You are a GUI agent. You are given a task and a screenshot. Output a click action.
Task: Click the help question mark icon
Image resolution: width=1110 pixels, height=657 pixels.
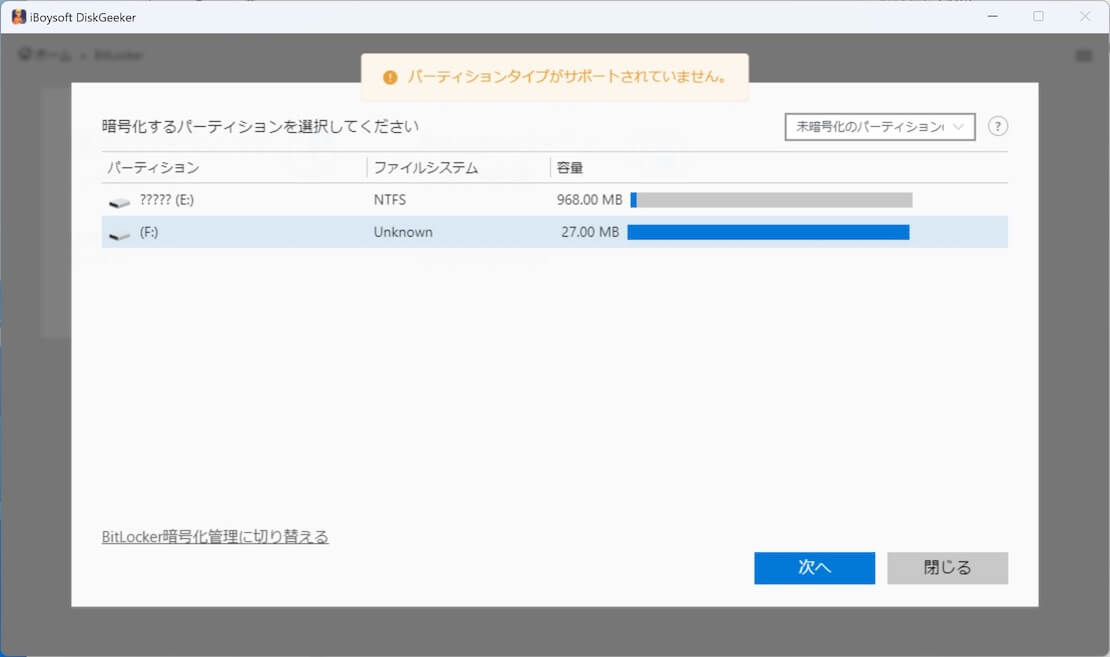tap(997, 127)
